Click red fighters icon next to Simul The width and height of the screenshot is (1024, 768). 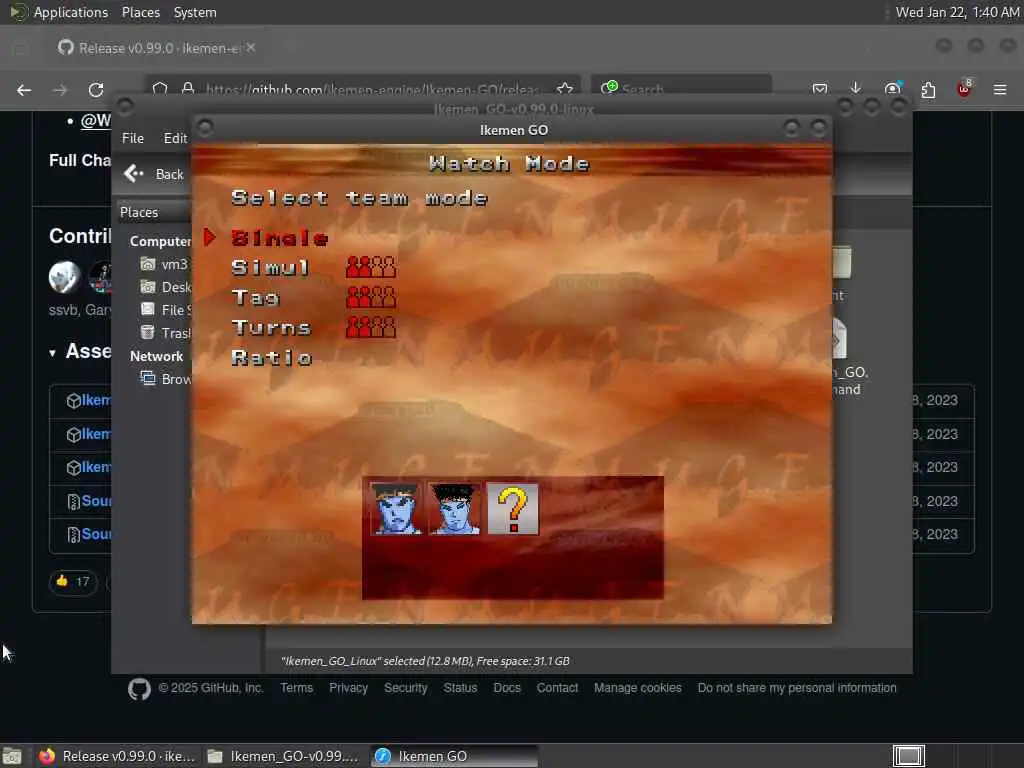(x=371, y=267)
